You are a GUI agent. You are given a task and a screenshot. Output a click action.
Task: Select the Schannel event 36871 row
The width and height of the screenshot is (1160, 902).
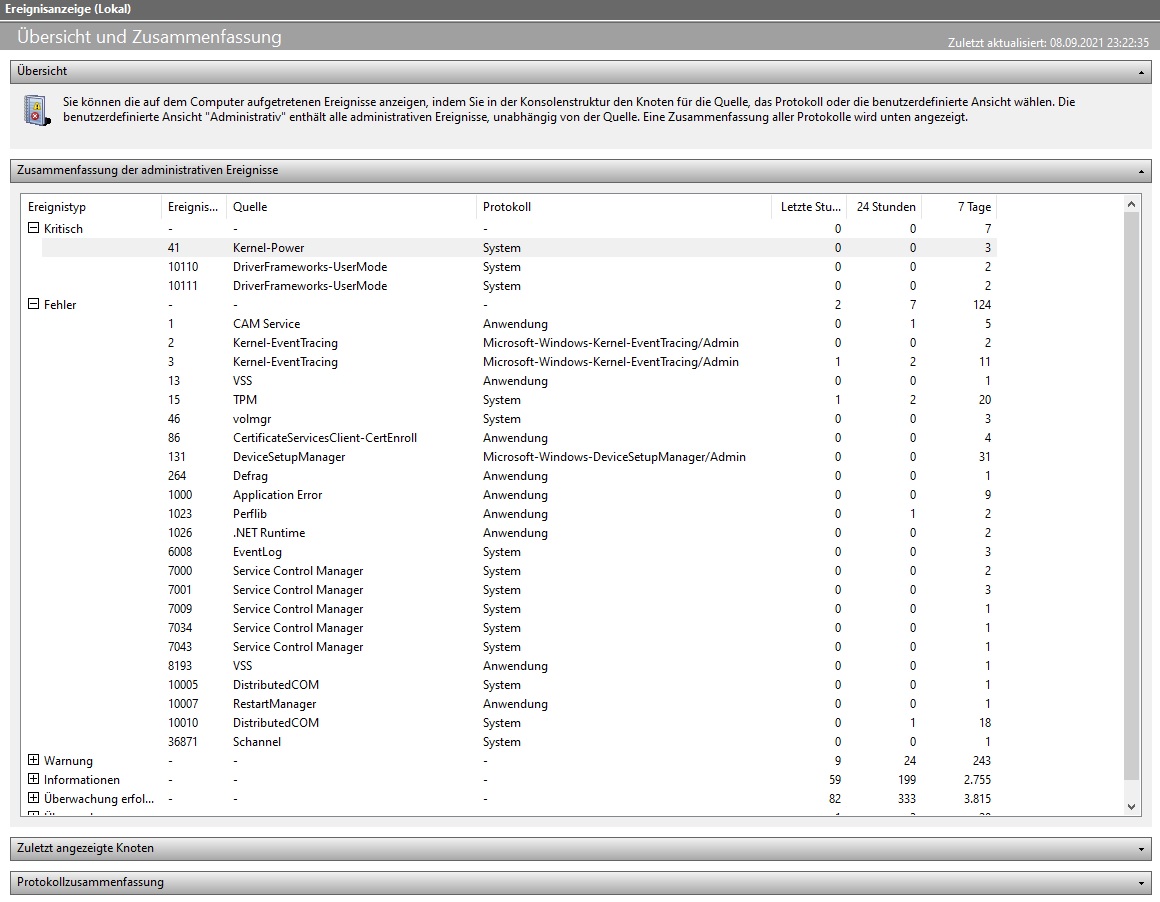point(519,741)
